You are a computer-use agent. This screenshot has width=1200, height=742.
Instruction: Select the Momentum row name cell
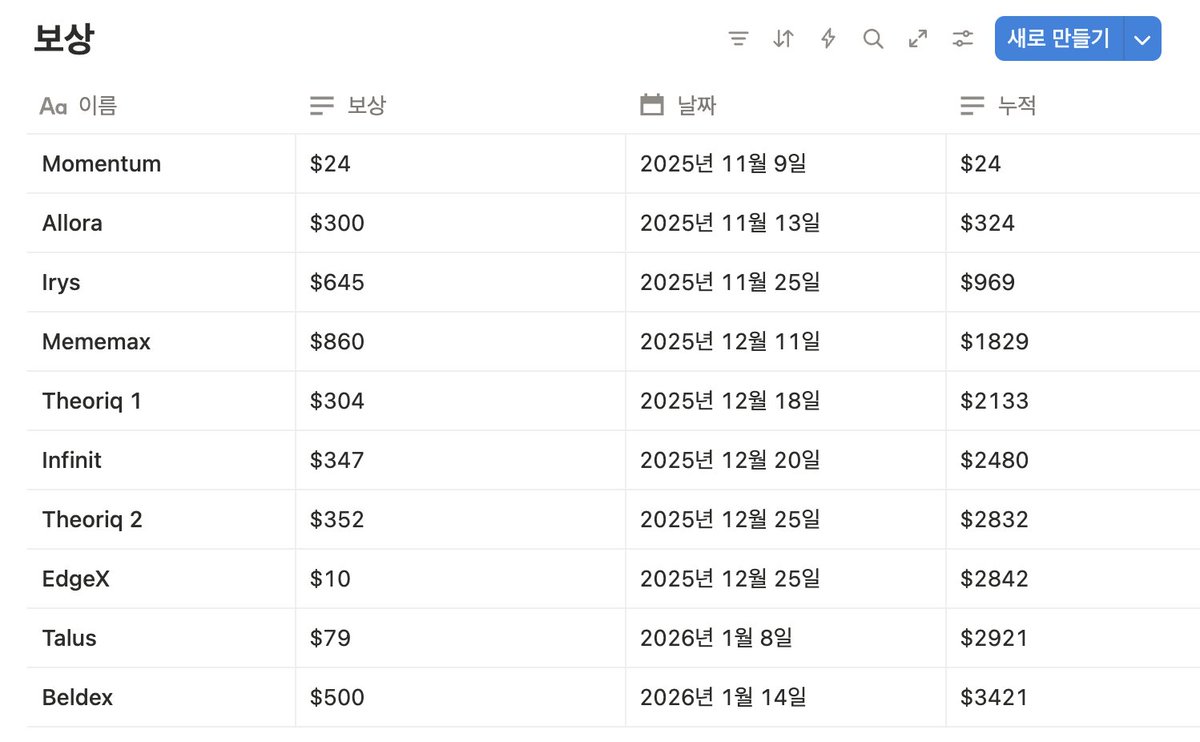tap(101, 163)
